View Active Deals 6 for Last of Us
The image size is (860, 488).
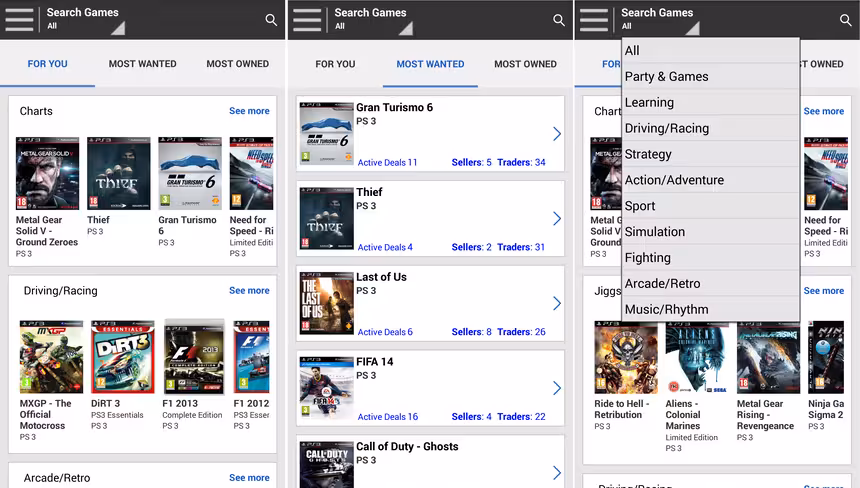385,332
